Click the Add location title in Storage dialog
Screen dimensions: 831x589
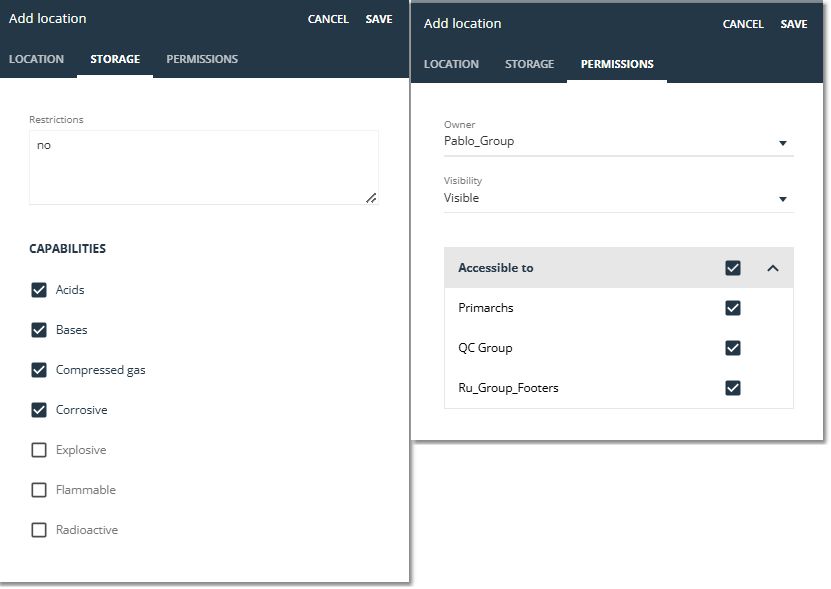47,19
